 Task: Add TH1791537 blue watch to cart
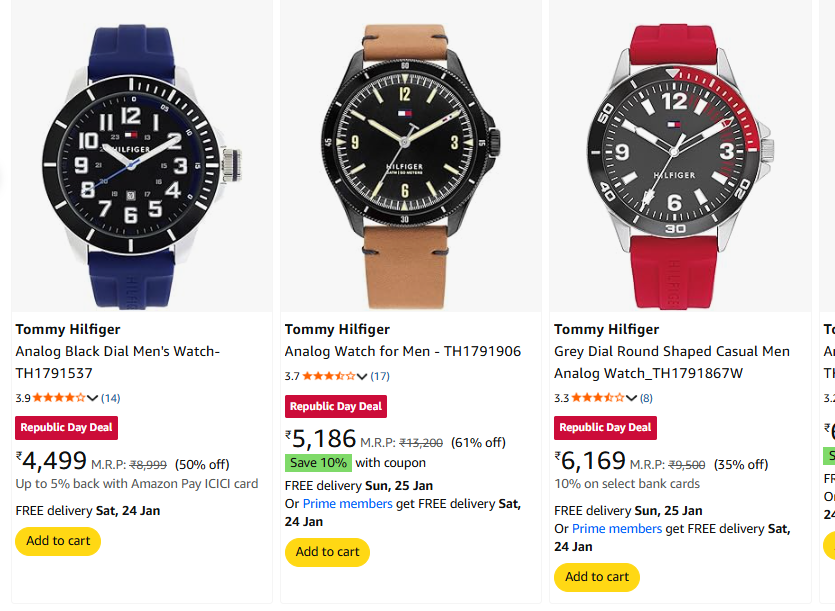(x=58, y=541)
